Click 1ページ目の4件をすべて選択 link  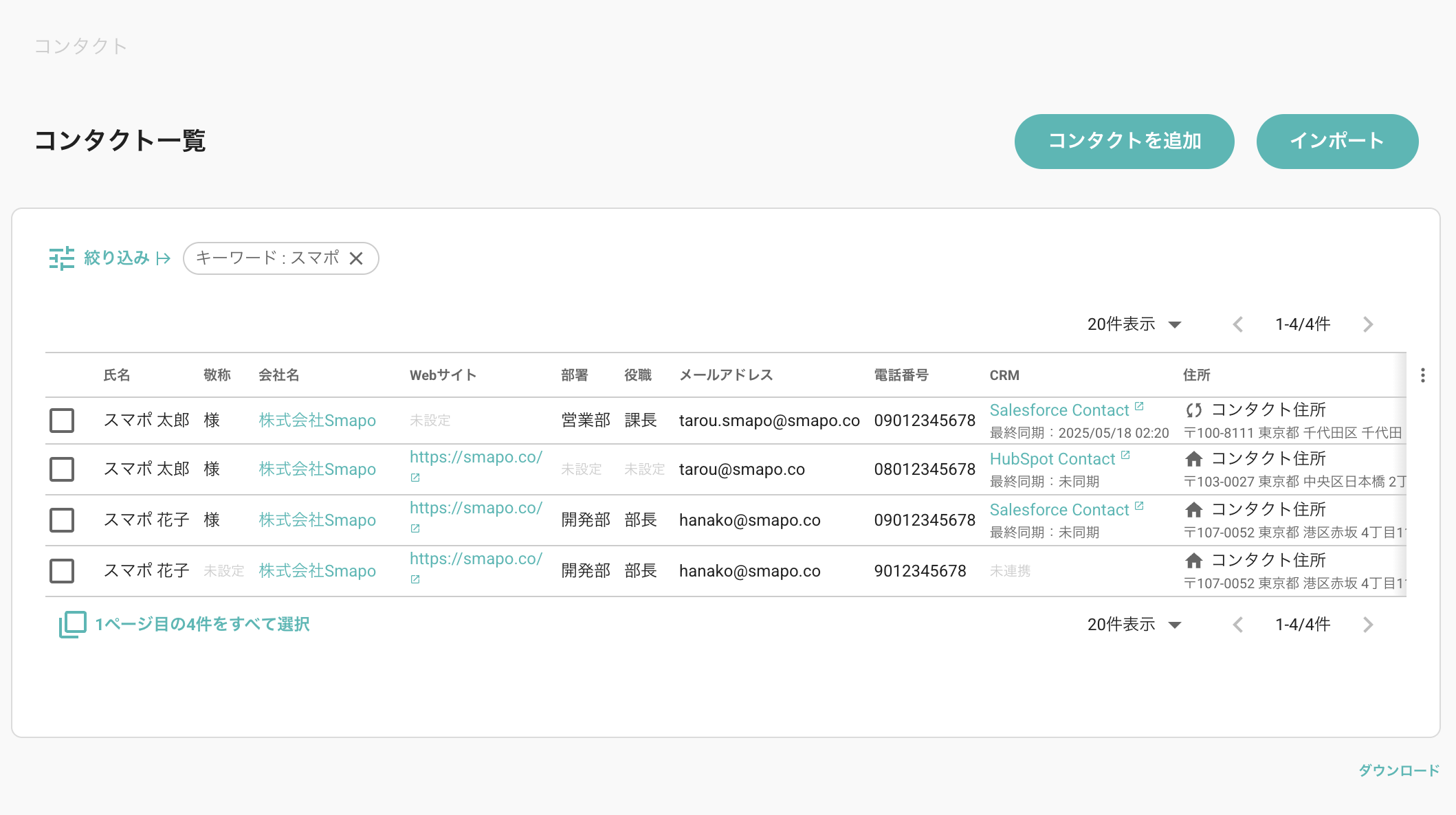202,624
